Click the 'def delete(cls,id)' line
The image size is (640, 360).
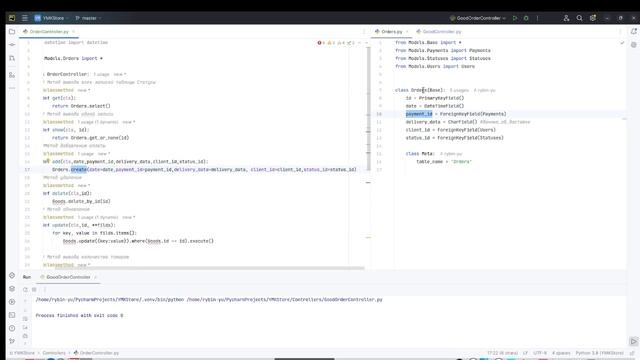coord(67,193)
